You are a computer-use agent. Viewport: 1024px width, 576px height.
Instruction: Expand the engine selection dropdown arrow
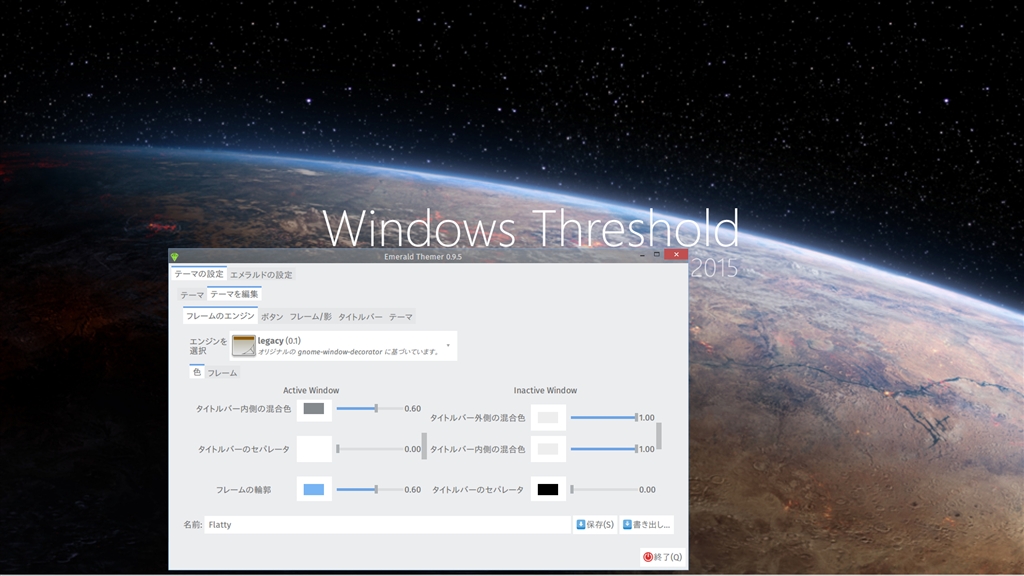[x=448, y=345]
